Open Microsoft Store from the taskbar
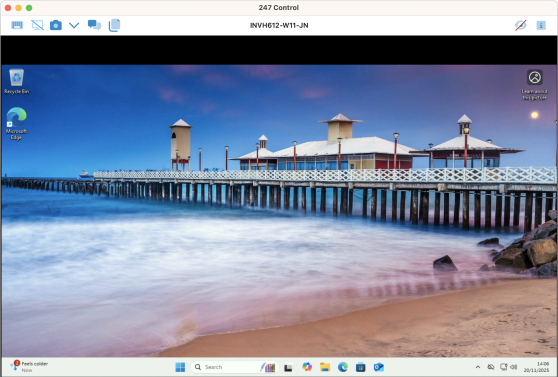Viewport: 558px width, 377px height. [360, 367]
